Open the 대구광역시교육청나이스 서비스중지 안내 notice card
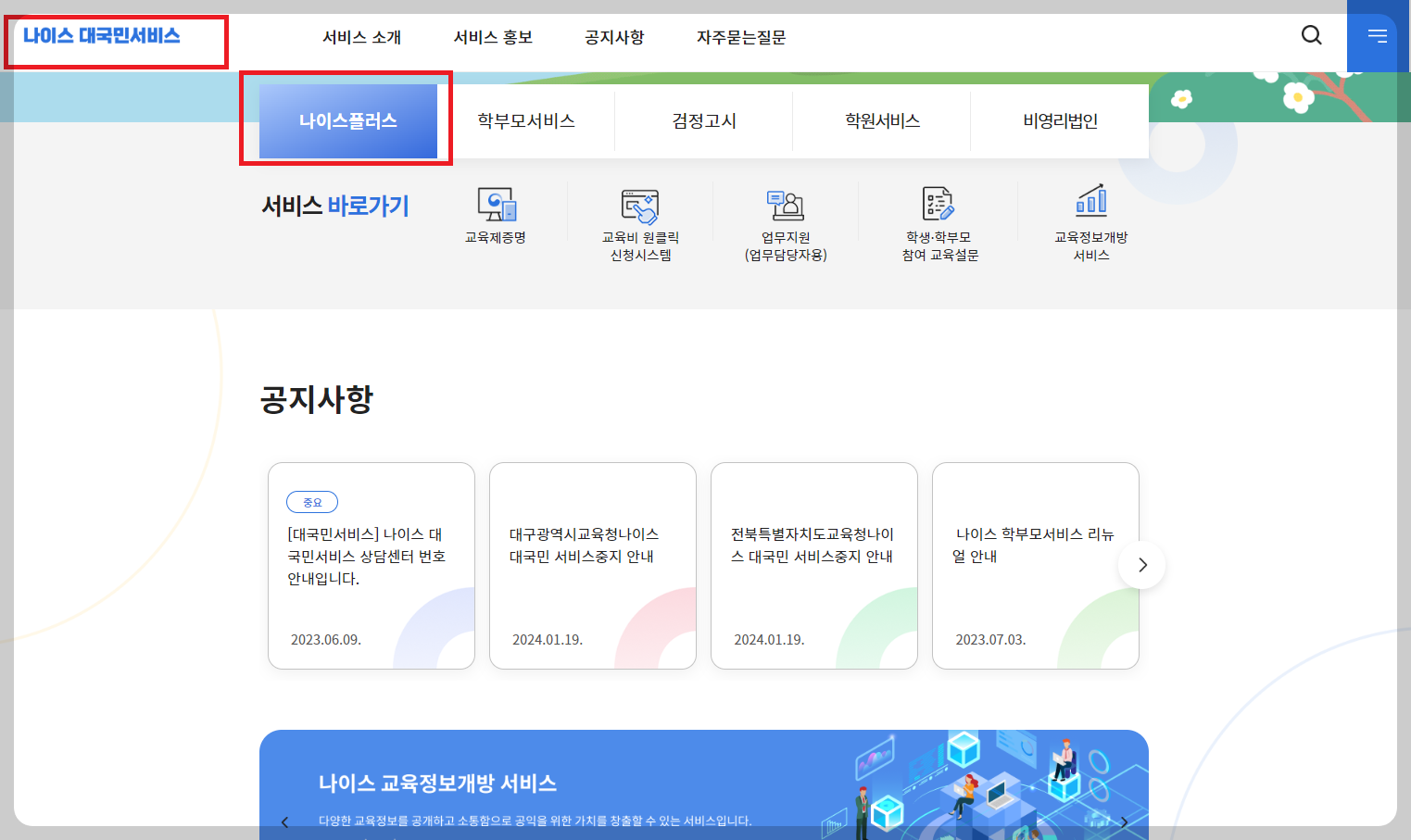Screen dimensions: 1411x840 (x=592, y=565)
